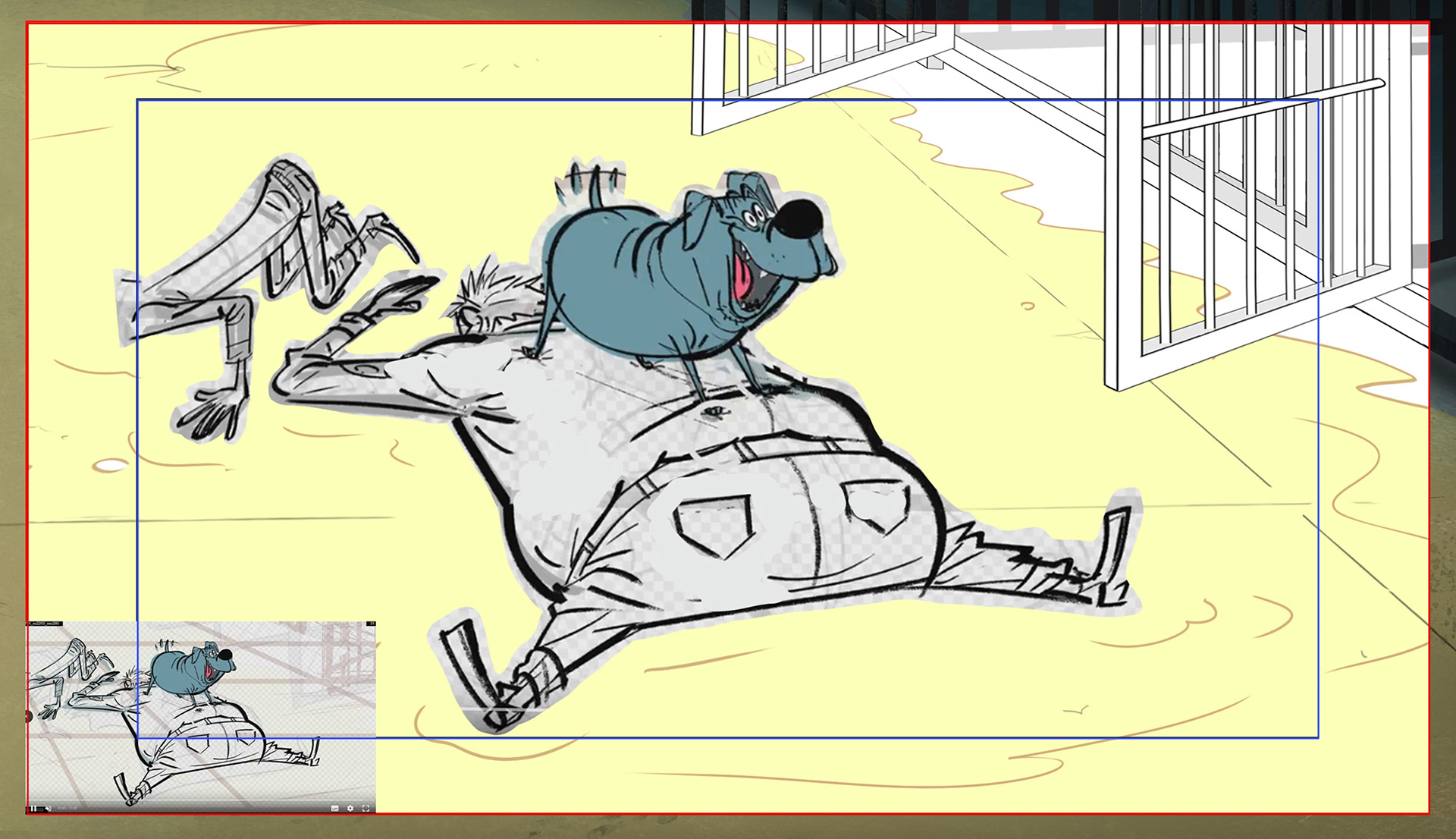Click the inset video's elapsed time readout

(67, 808)
